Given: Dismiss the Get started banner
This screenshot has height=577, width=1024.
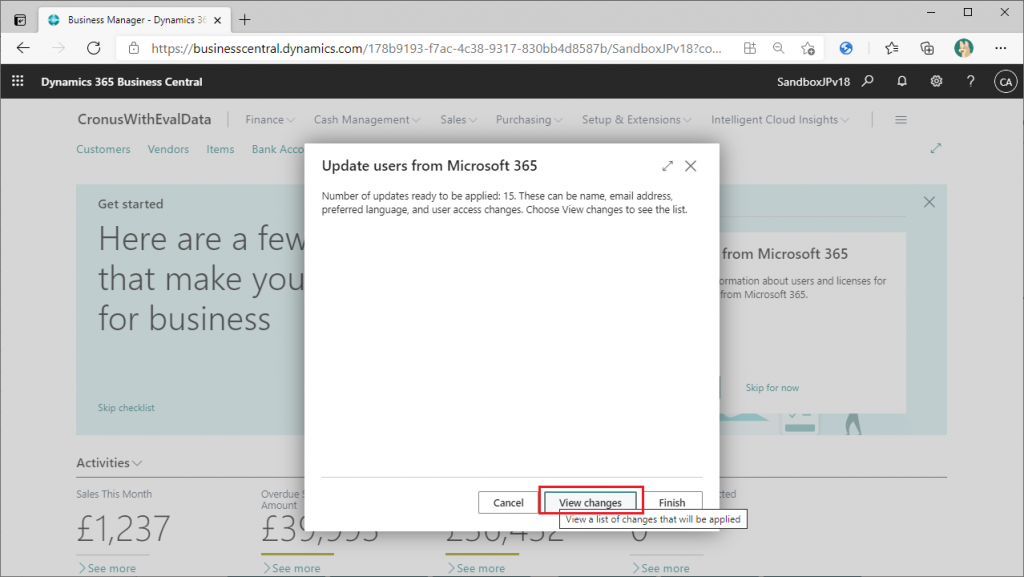Looking at the screenshot, I should tap(929, 202).
